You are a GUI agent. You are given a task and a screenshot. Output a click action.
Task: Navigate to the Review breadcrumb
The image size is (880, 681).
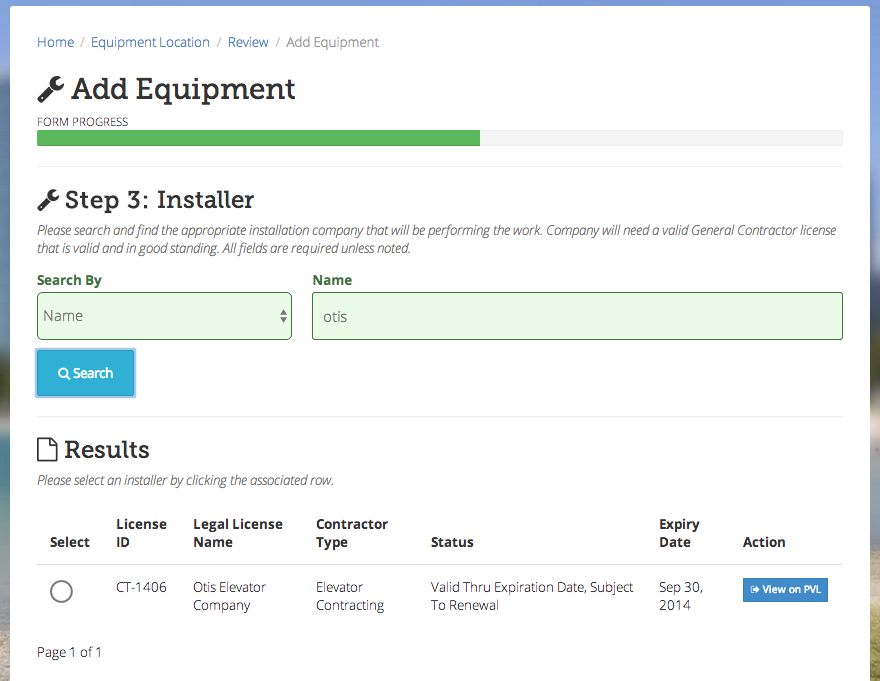click(248, 42)
